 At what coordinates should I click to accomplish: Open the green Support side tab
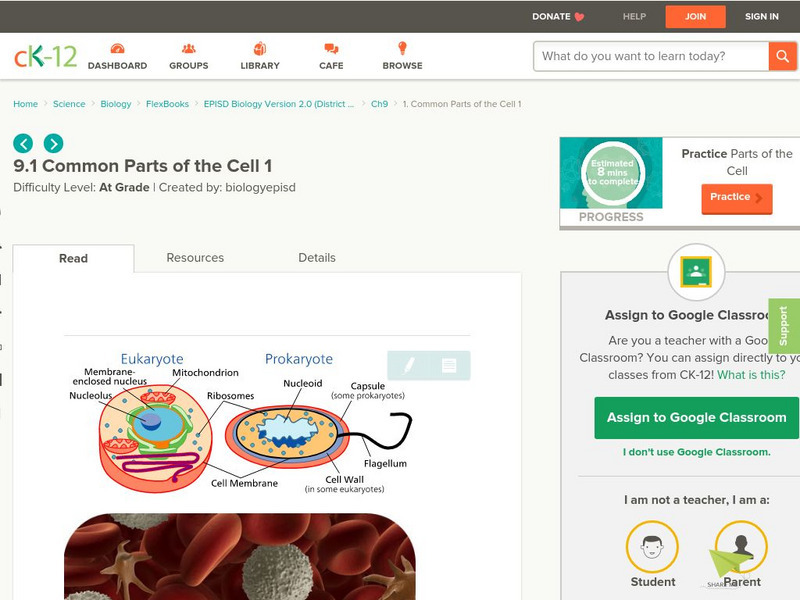pos(784,326)
